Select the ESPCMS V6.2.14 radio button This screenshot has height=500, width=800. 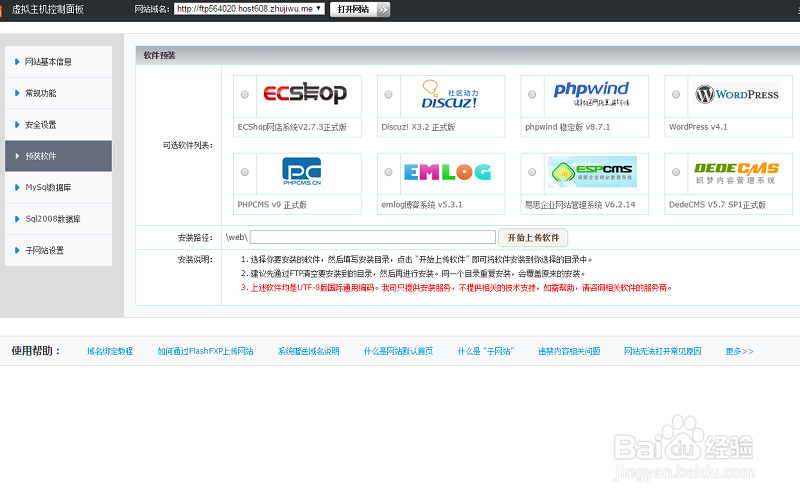(532, 172)
